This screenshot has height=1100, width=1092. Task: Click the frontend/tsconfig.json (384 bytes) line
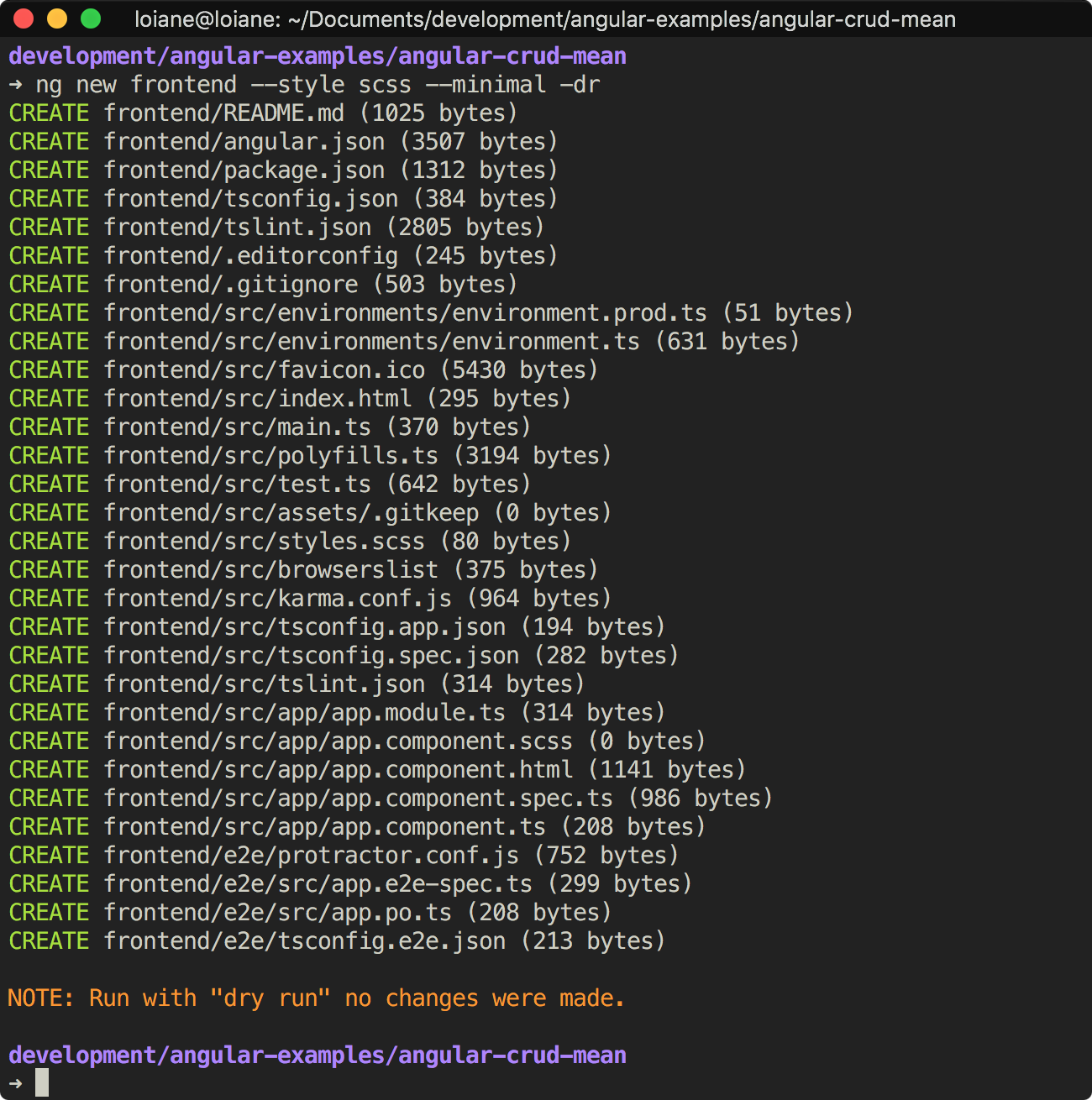pos(283,199)
